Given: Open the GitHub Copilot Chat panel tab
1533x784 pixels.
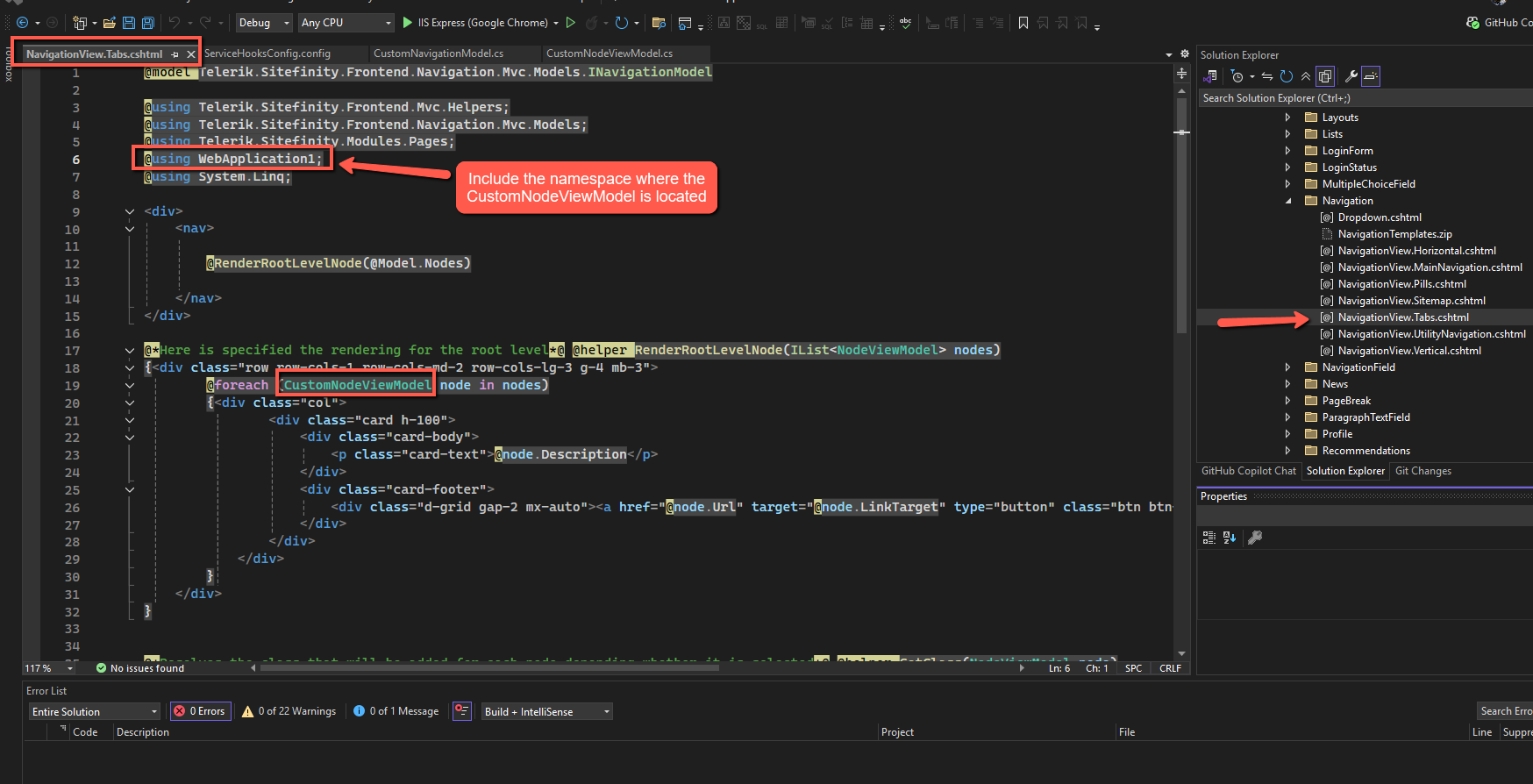Looking at the screenshot, I should click(1248, 471).
